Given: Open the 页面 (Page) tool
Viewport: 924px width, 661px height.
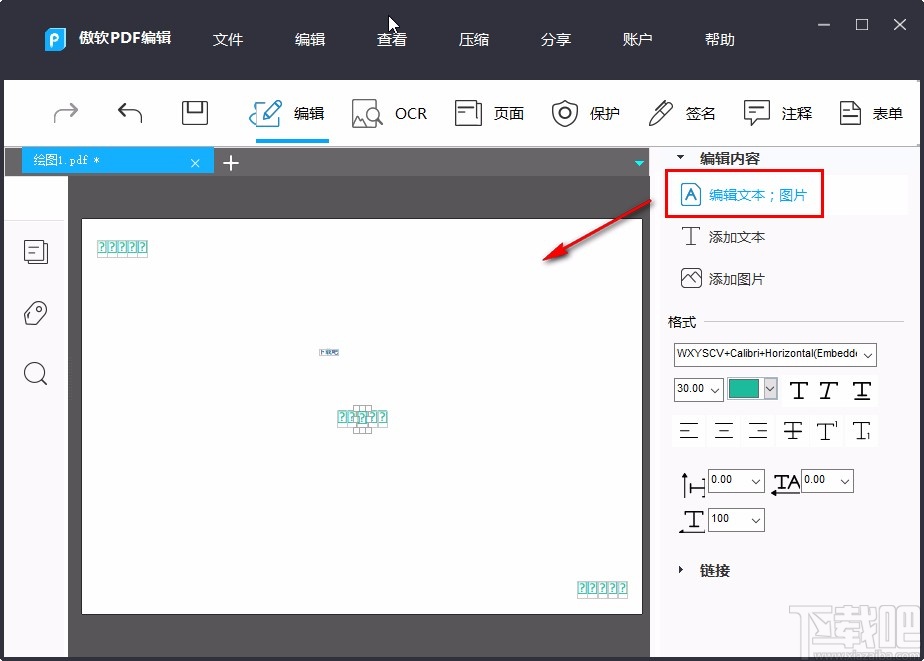Looking at the screenshot, I should [489, 113].
